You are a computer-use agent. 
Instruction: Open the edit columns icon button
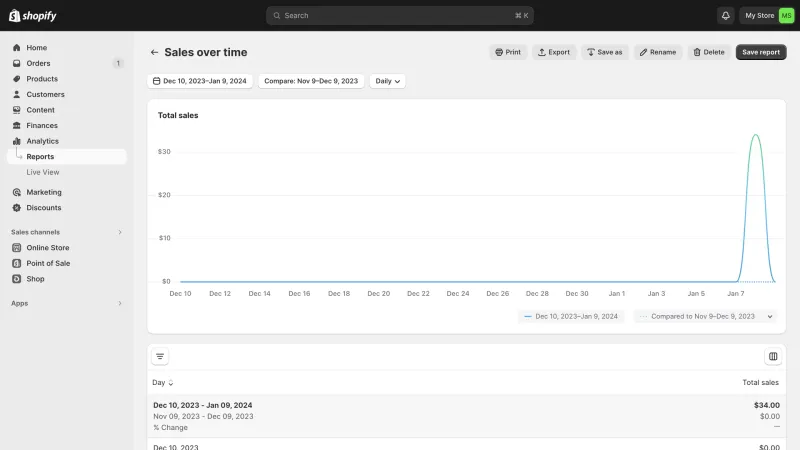(773, 356)
